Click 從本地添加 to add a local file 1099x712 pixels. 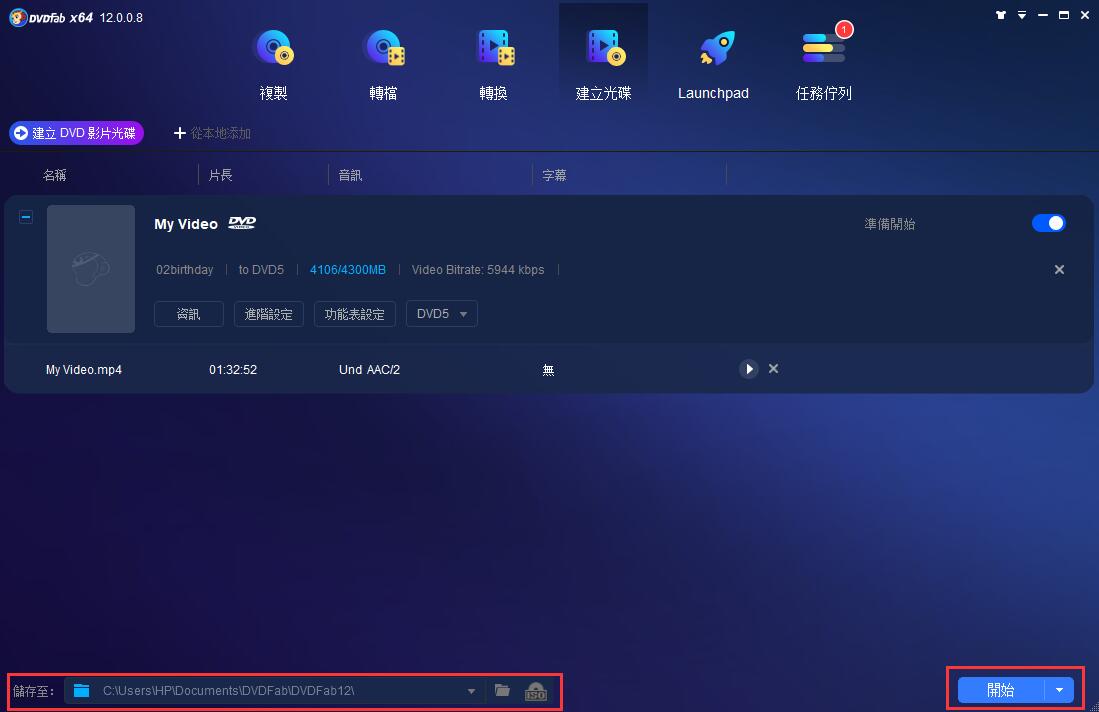(212, 133)
